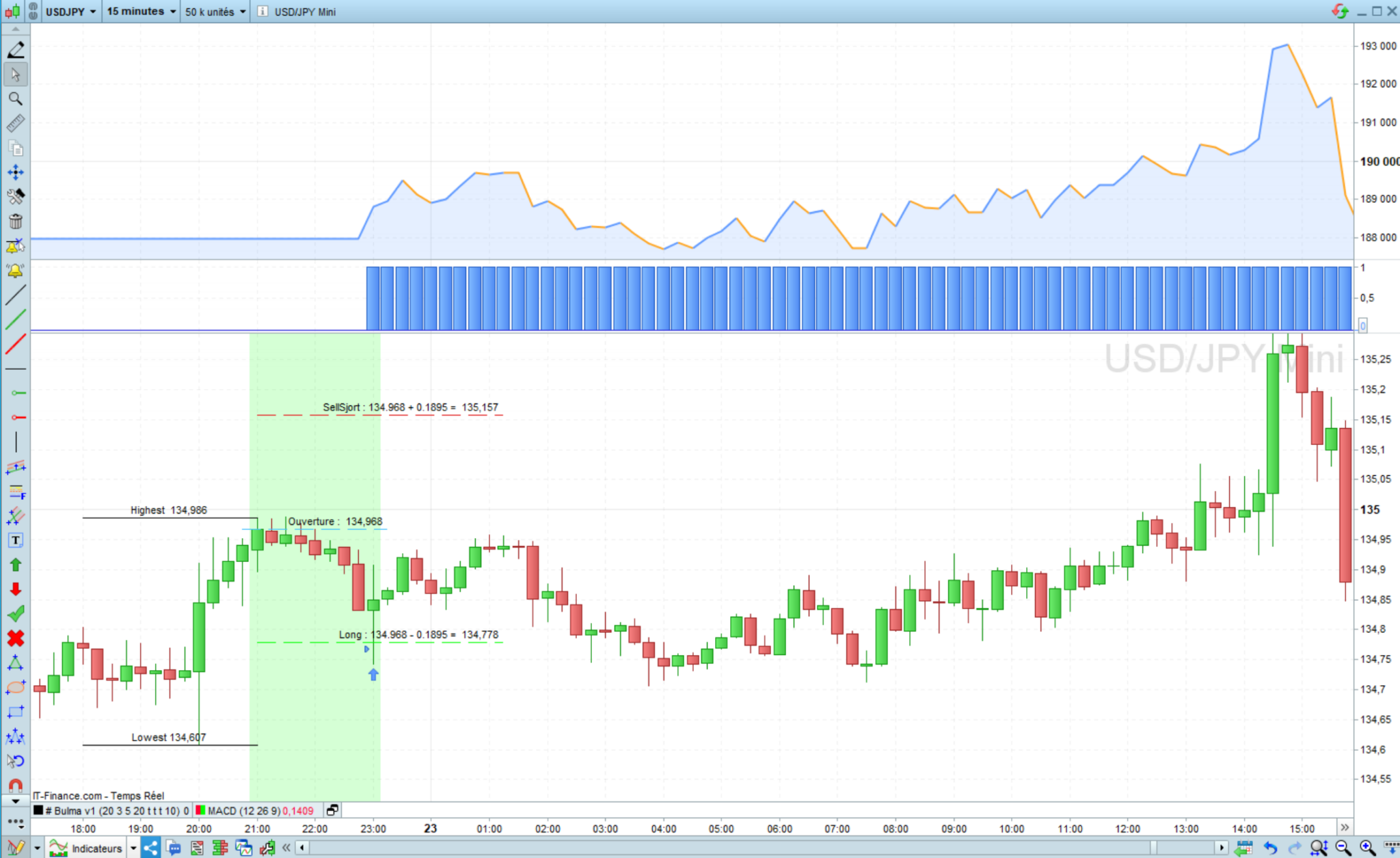Select the red trend line tool

click(x=15, y=344)
